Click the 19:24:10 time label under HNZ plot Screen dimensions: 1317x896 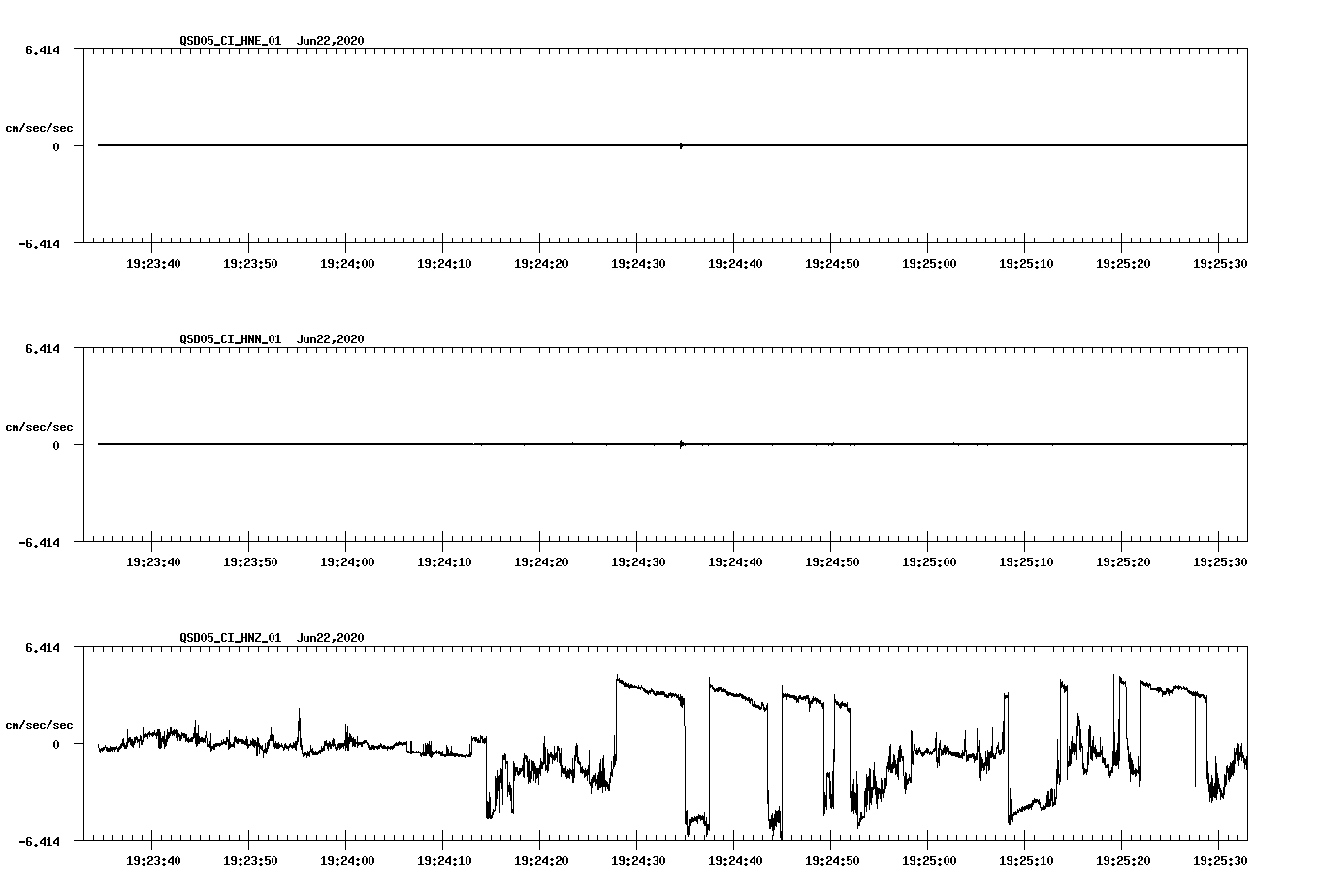point(444,861)
